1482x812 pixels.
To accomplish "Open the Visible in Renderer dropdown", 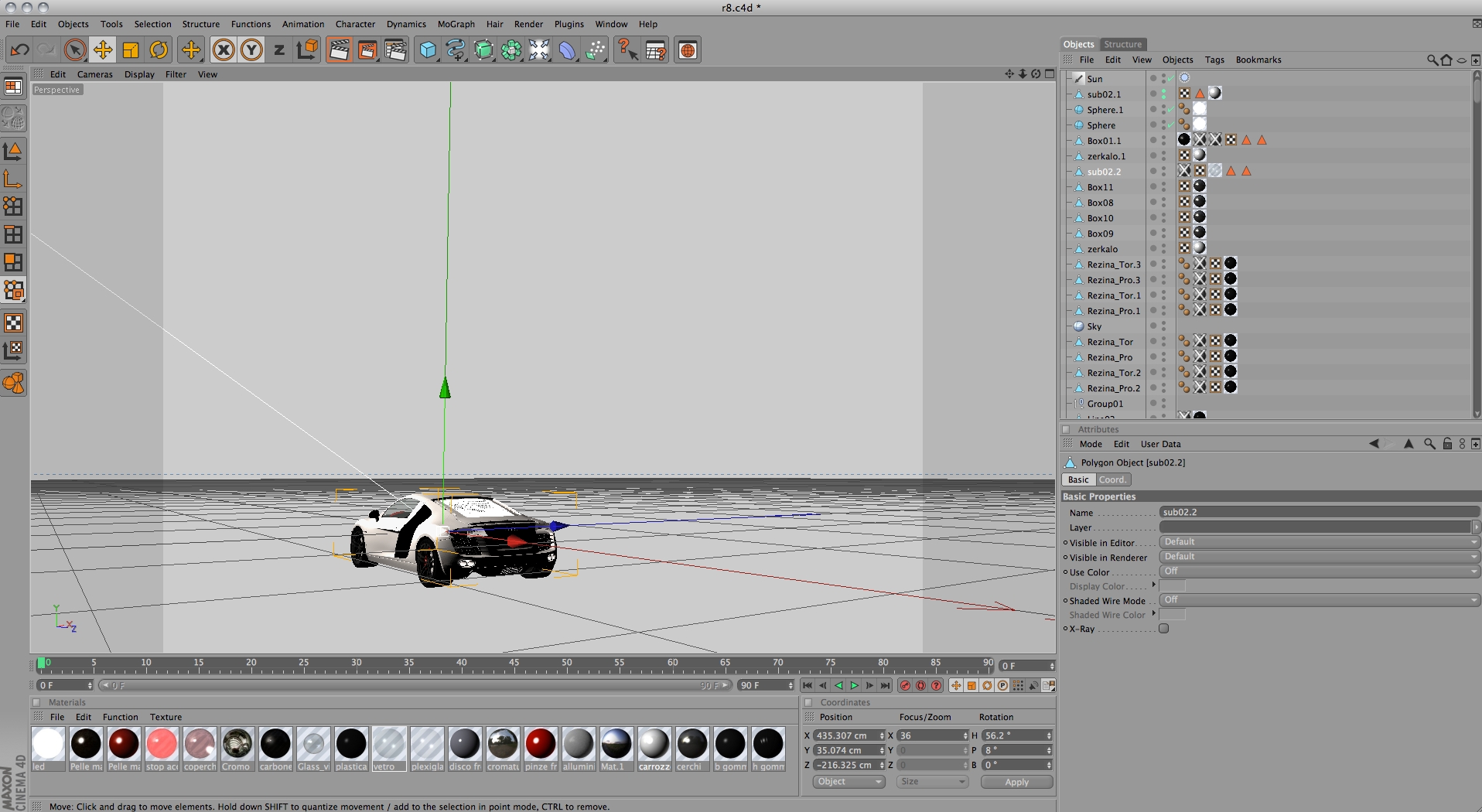I will (1319, 557).
